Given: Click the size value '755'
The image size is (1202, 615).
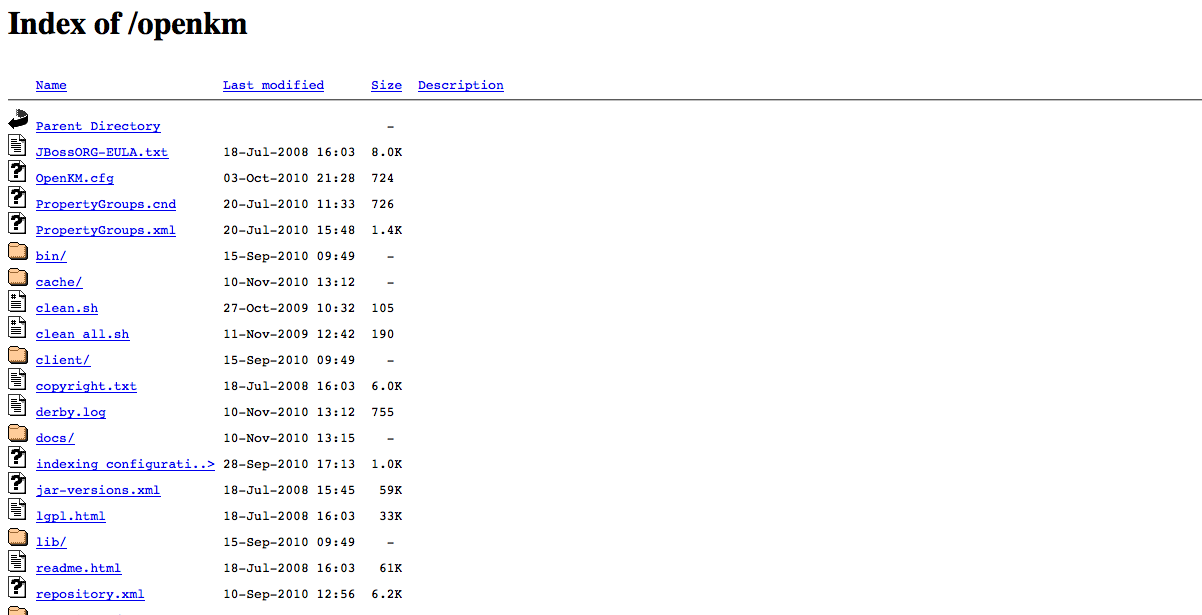Looking at the screenshot, I should 383,412.
